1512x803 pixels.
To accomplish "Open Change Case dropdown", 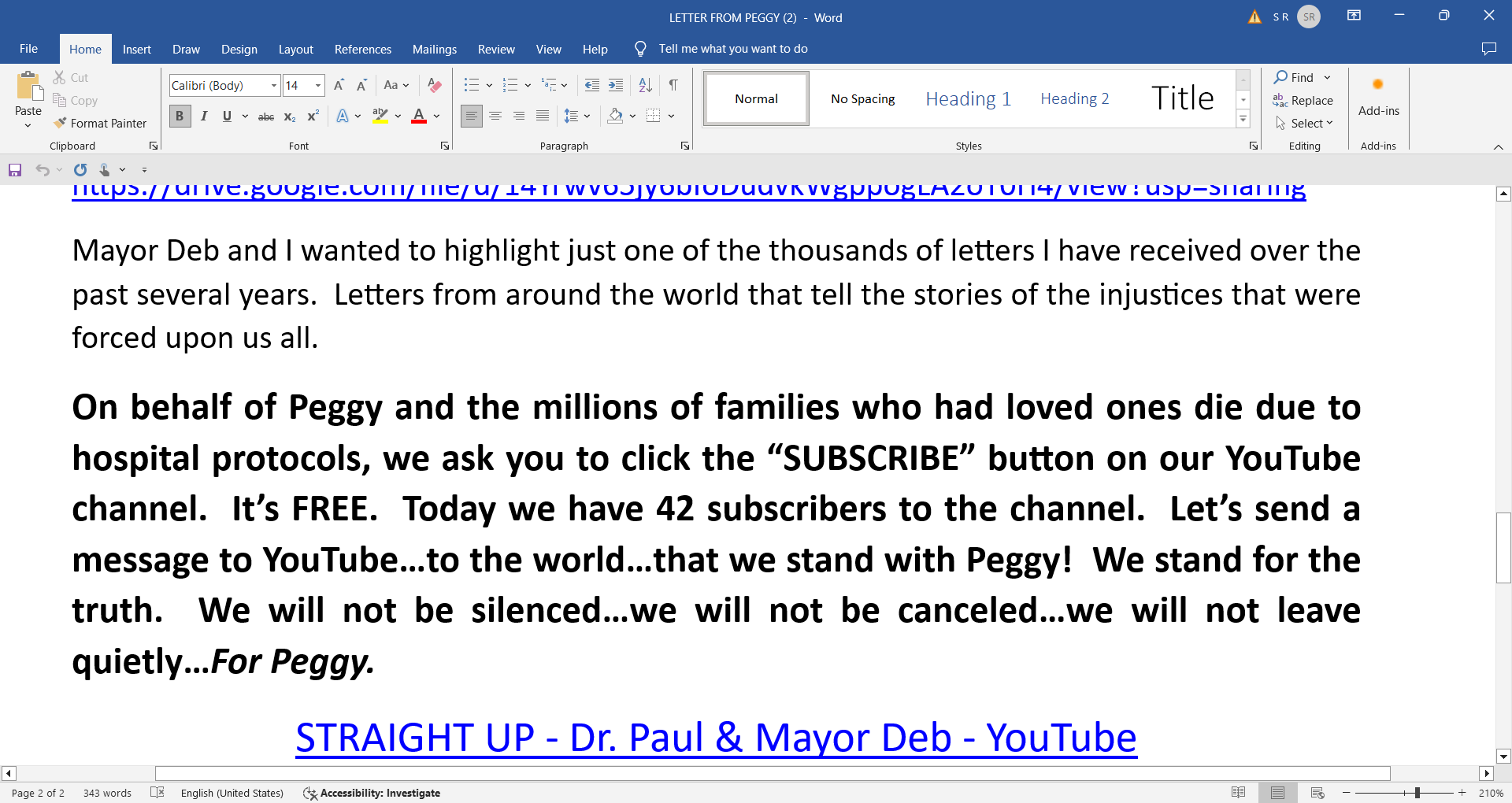I will click(396, 85).
